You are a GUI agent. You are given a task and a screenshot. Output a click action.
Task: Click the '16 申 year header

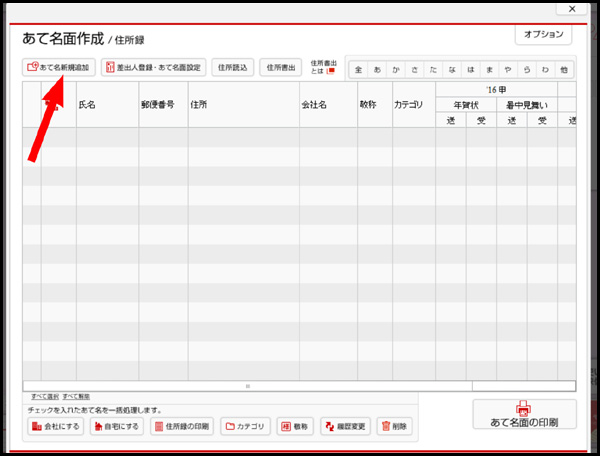pyautogui.click(x=496, y=90)
